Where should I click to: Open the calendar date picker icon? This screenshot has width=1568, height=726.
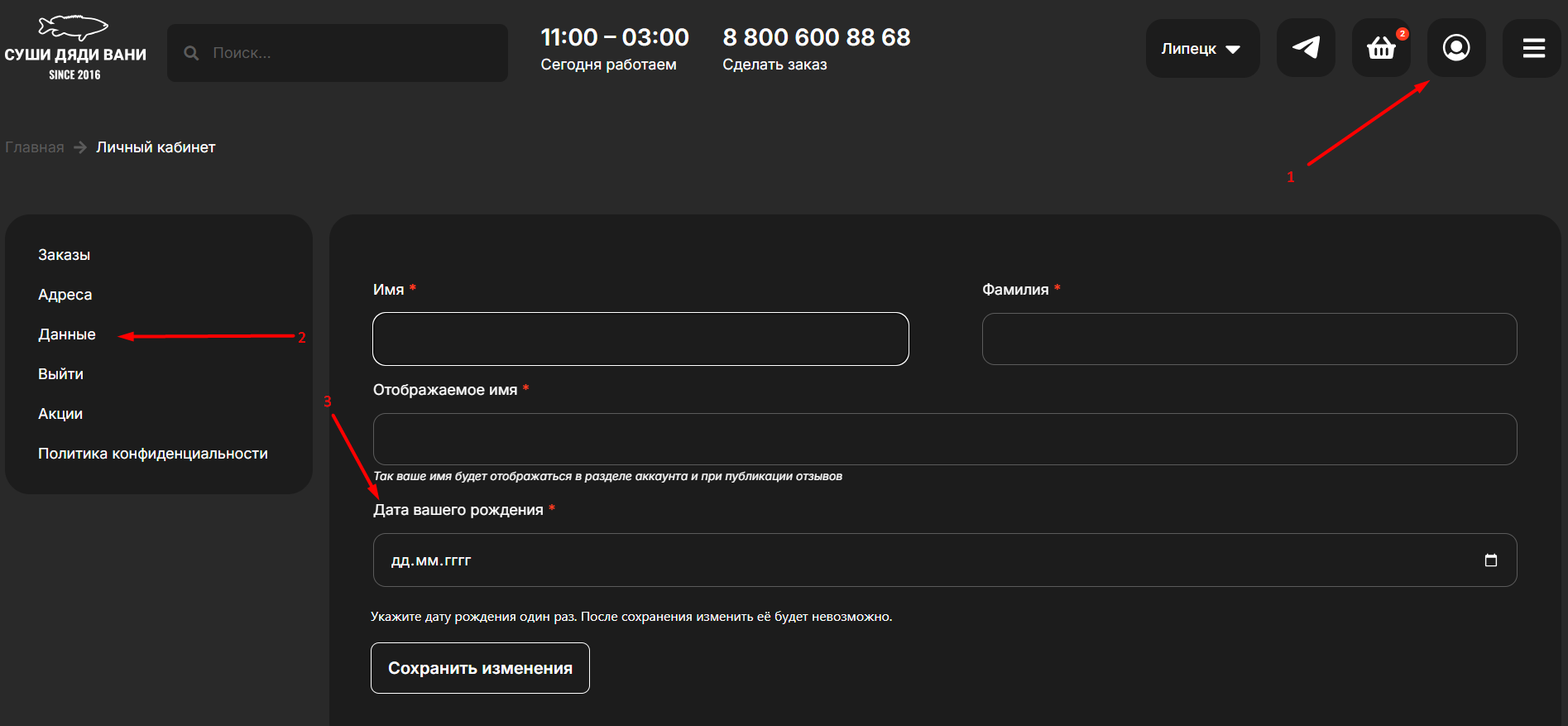1490,560
